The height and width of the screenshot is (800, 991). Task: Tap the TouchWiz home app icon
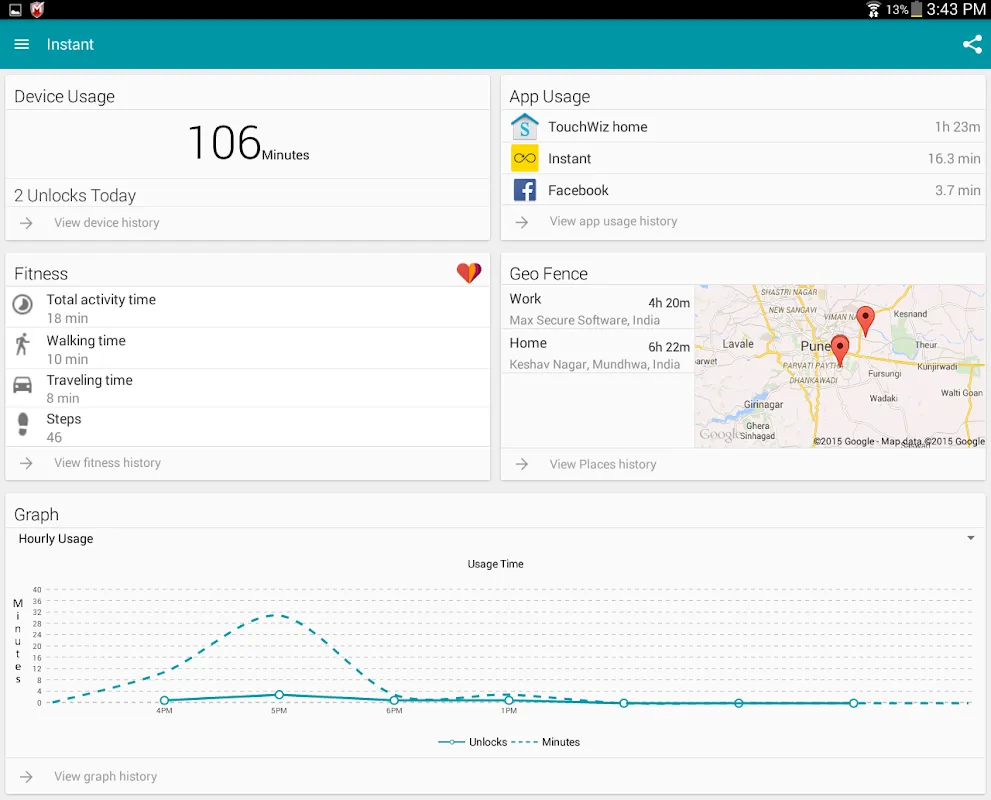(x=525, y=126)
